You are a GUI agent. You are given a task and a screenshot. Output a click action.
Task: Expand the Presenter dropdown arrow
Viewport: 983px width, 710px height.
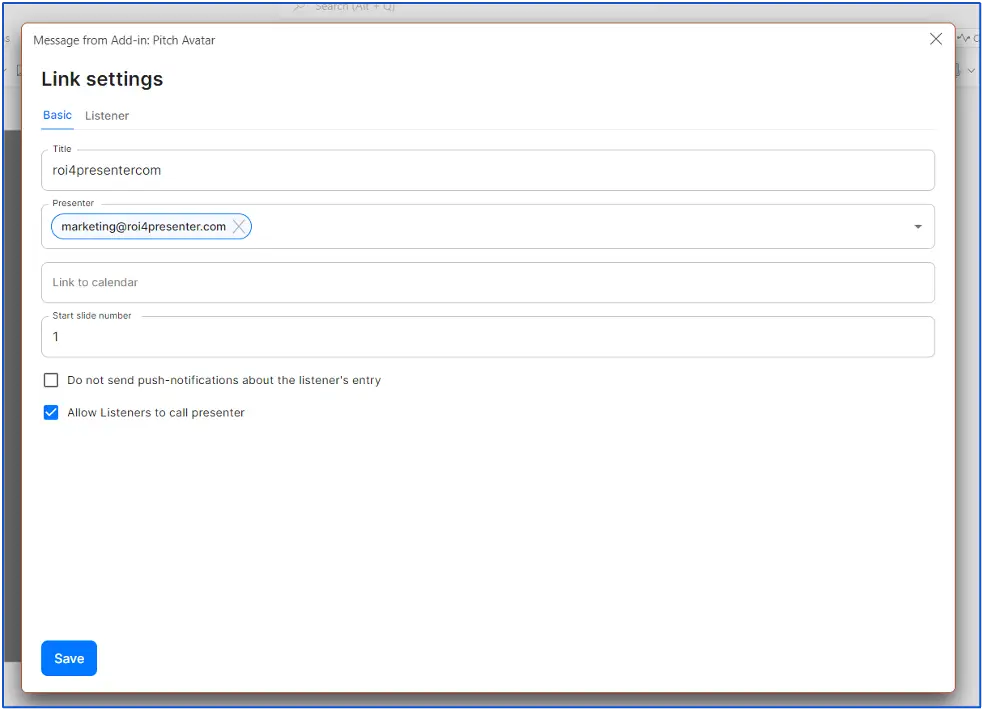917,227
